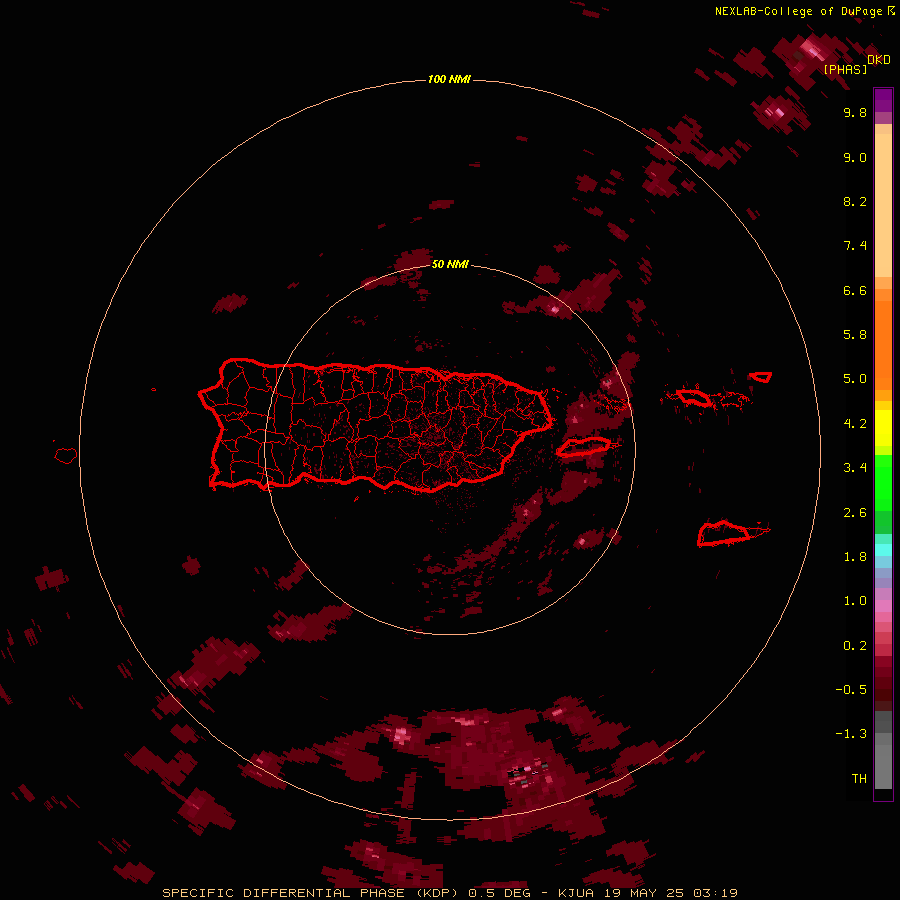The width and height of the screenshot is (900, 900).
Task: Click the St. Thomas island outline
Action: pos(694,397)
